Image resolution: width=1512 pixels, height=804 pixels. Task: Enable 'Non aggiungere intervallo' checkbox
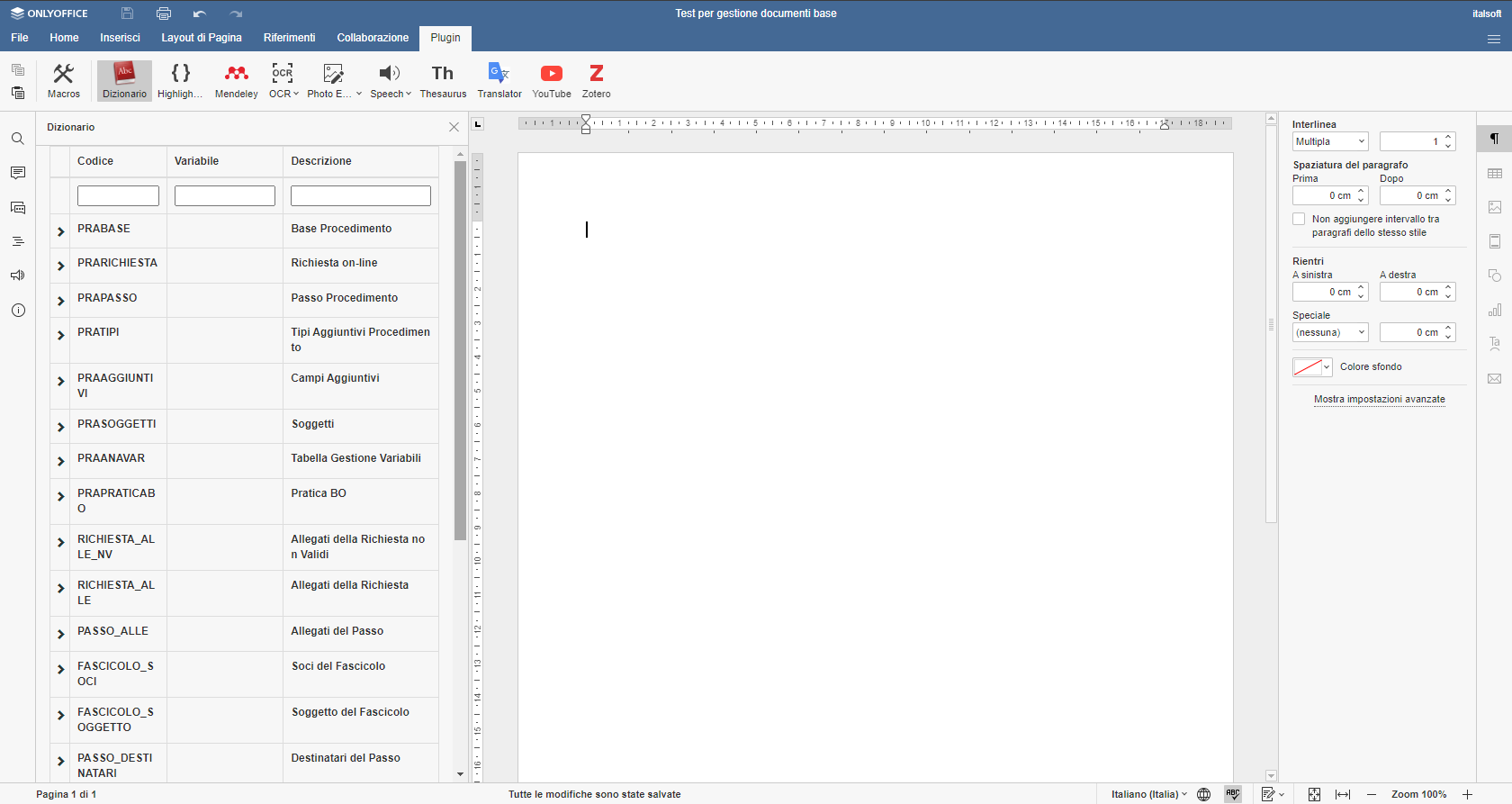1299,219
